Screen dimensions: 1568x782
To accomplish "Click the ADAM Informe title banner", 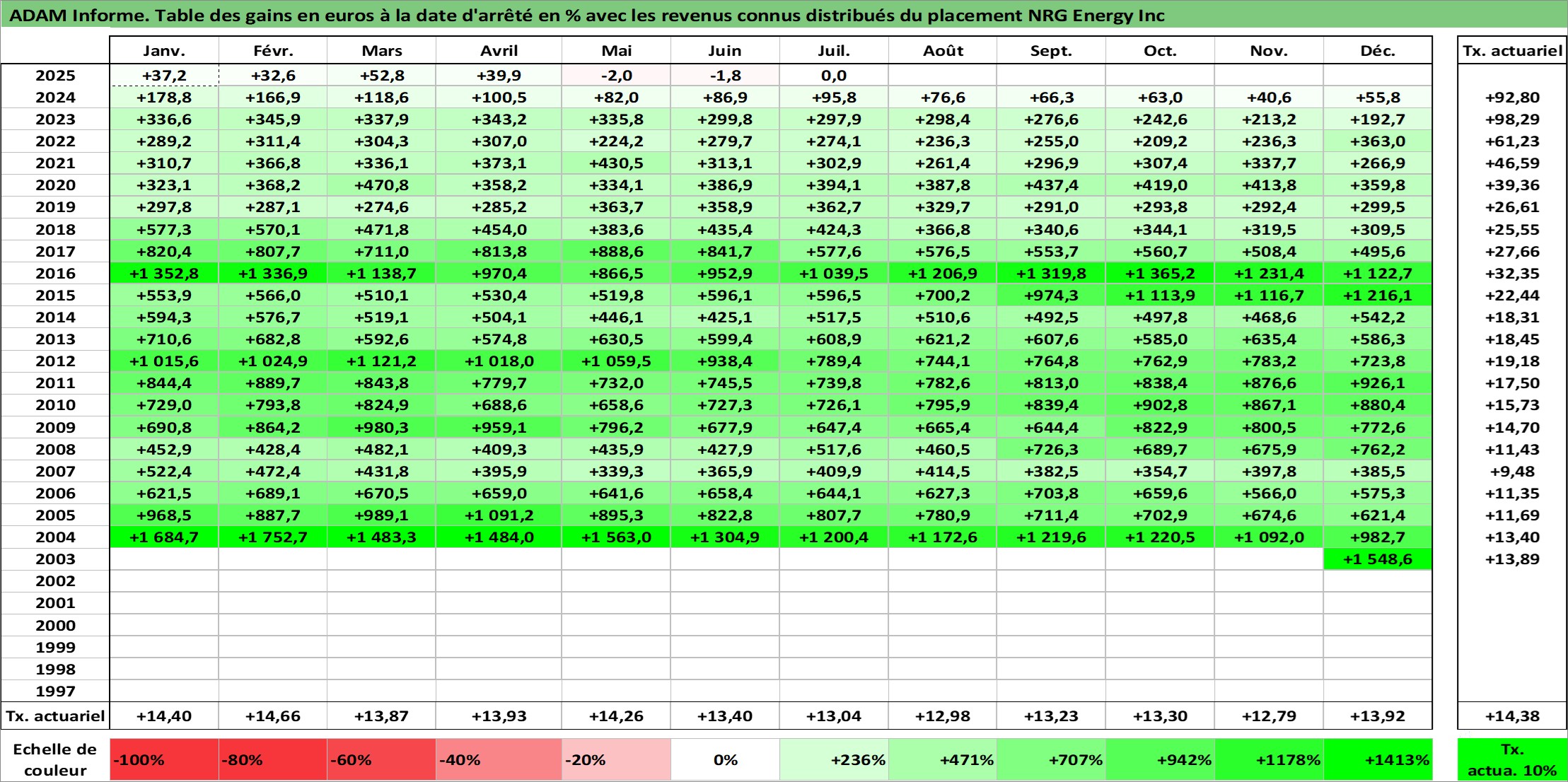I will click(784, 15).
